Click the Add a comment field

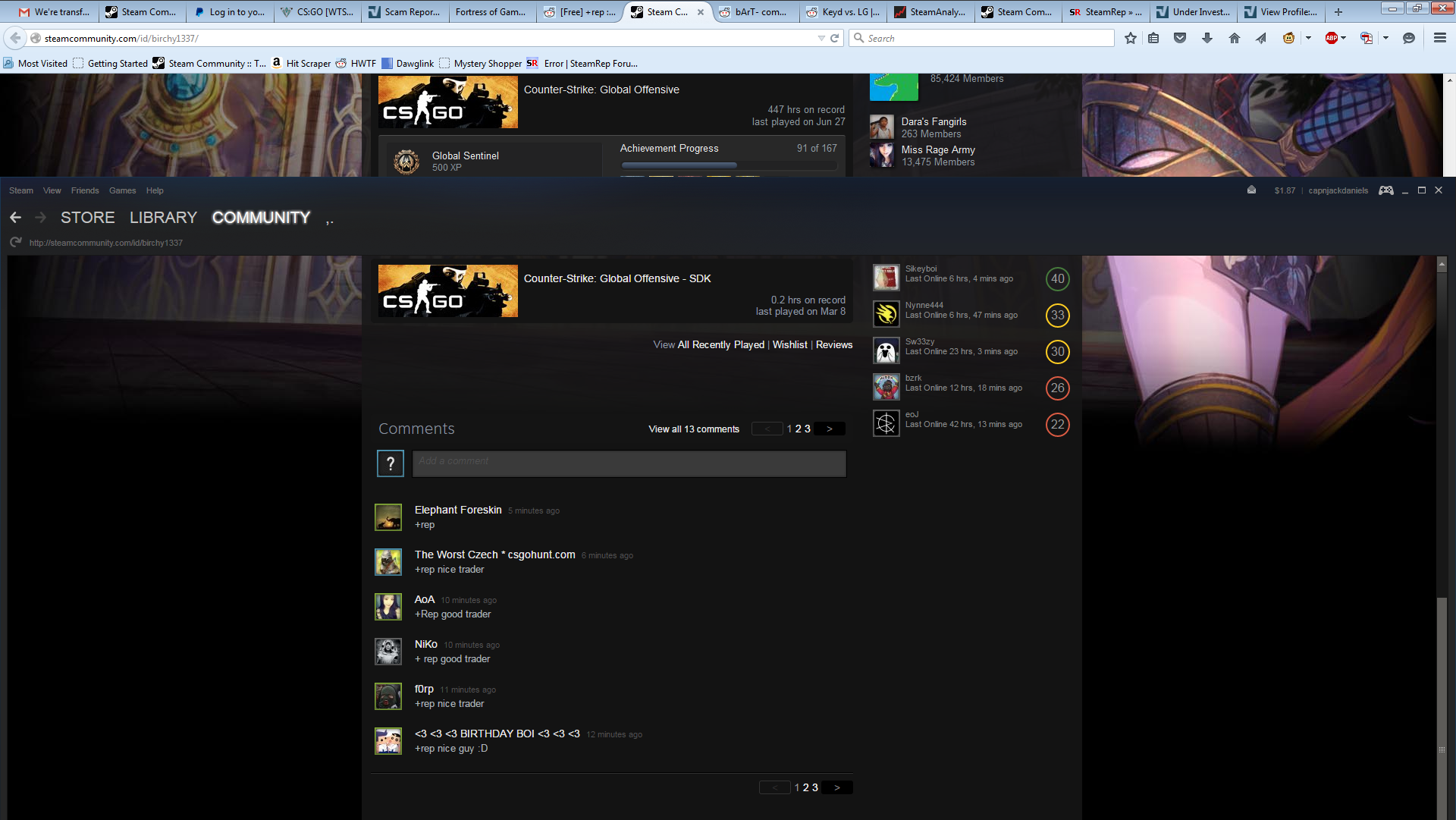pyautogui.click(x=629, y=463)
